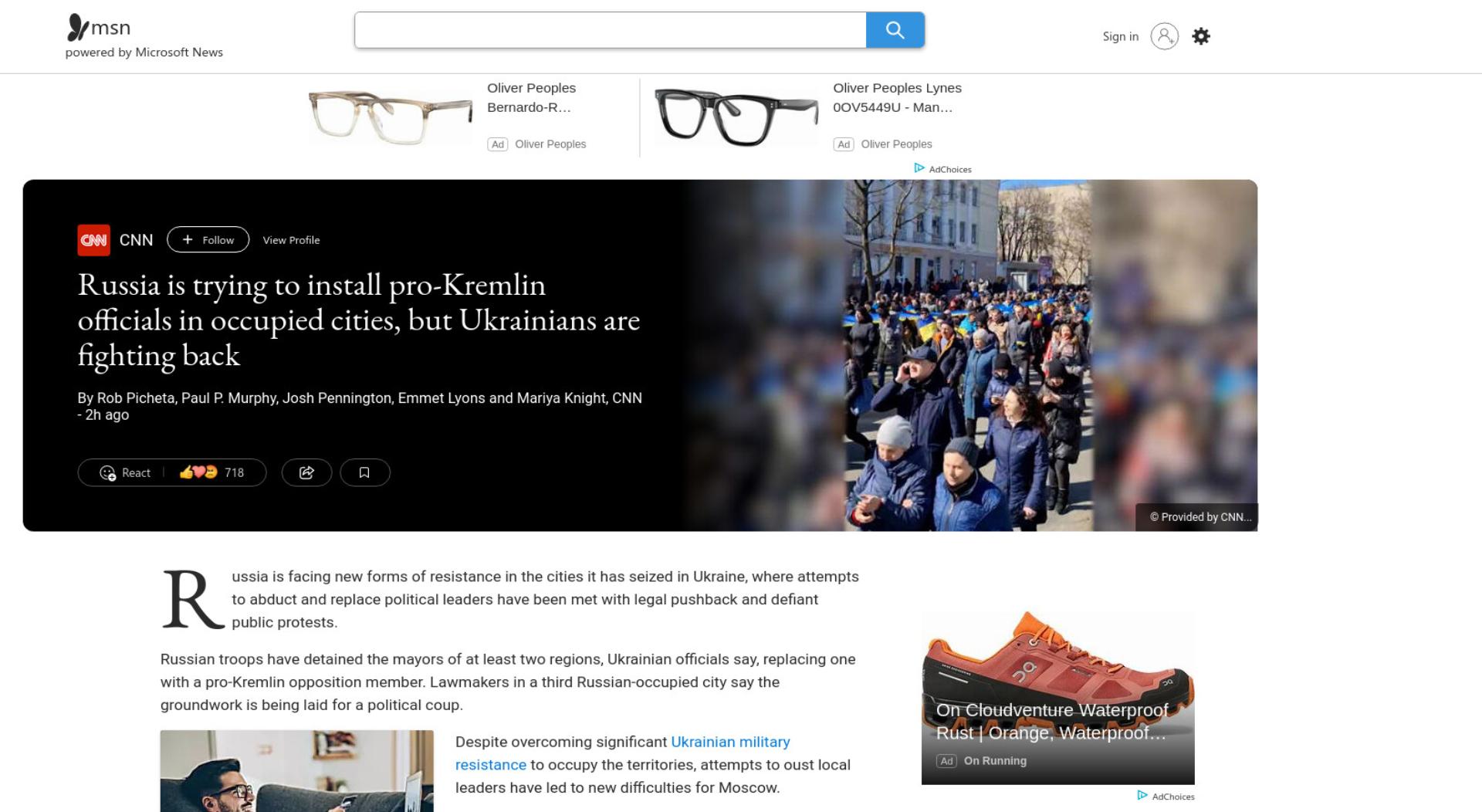1482x812 pixels.
Task: Click the 718 reactions emoji count
Action: [x=211, y=472]
